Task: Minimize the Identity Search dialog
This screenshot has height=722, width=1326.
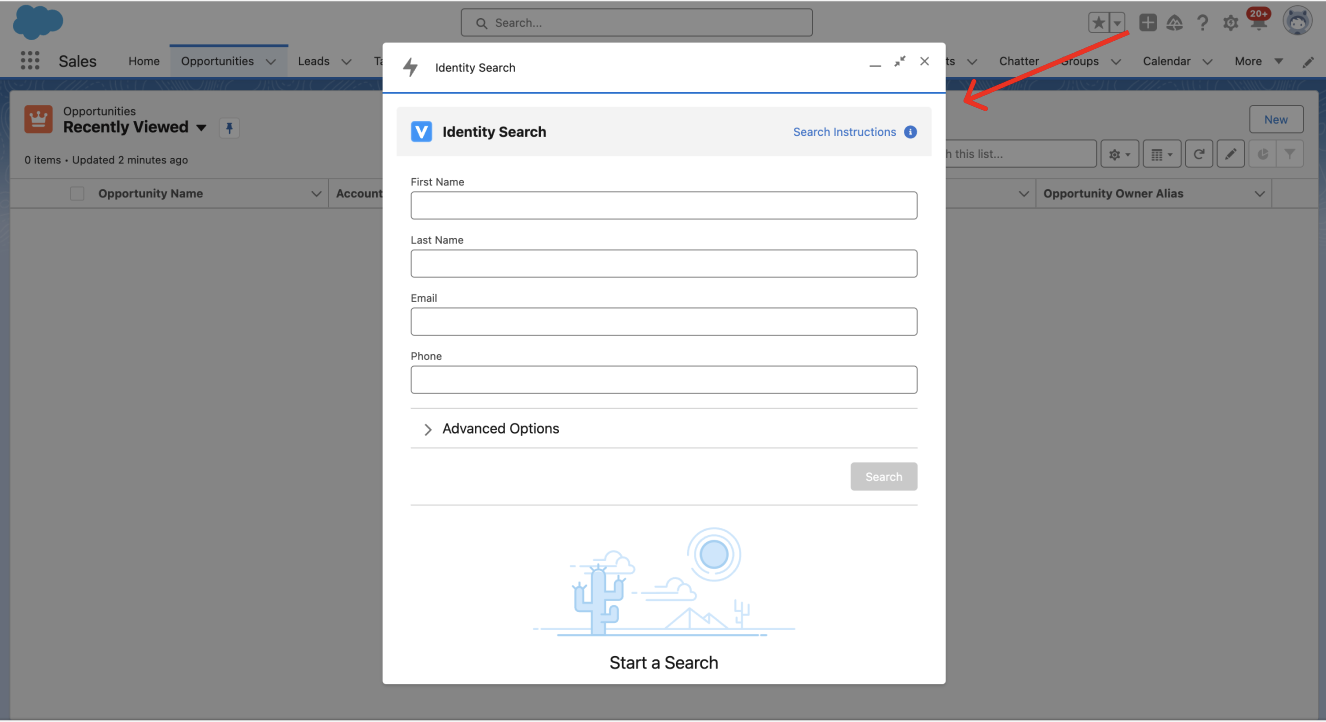Action: coord(875,65)
